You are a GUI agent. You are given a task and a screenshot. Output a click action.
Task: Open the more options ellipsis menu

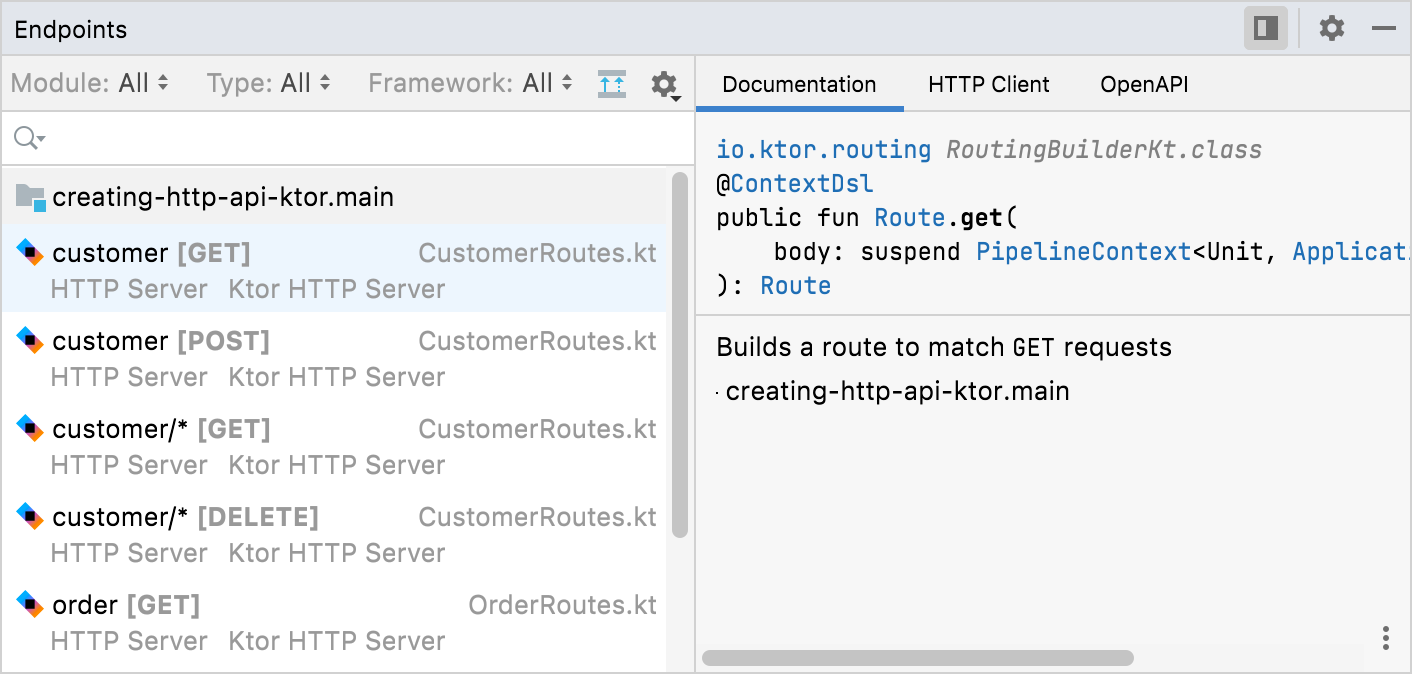pyautogui.click(x=1385, y=638)
